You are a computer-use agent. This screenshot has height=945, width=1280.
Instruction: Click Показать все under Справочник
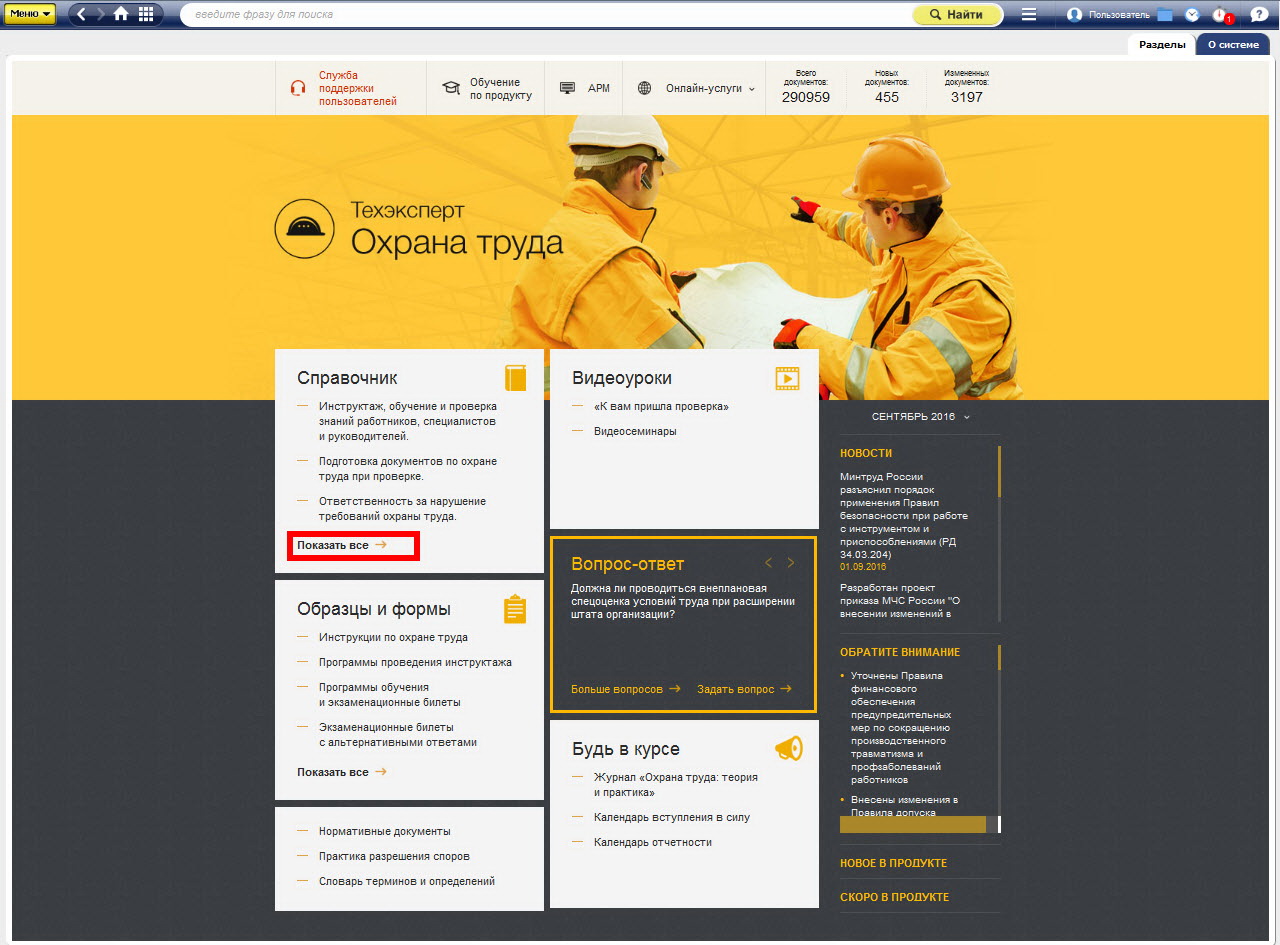342,545
